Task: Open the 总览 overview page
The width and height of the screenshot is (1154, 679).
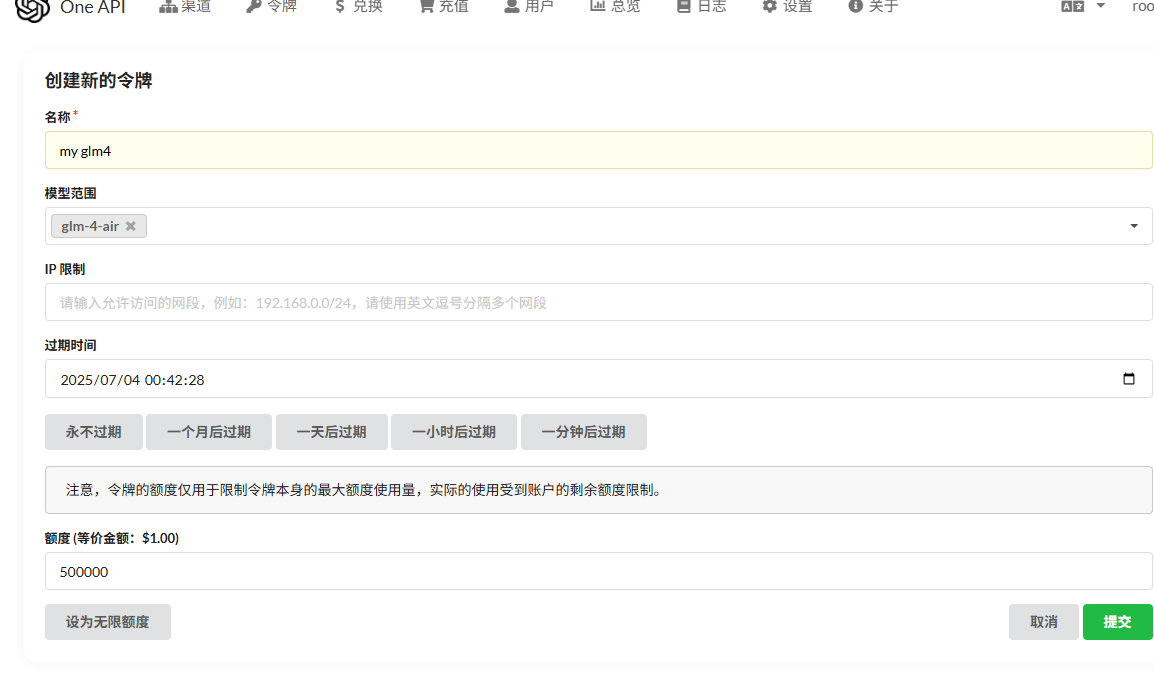Action: 615,7
